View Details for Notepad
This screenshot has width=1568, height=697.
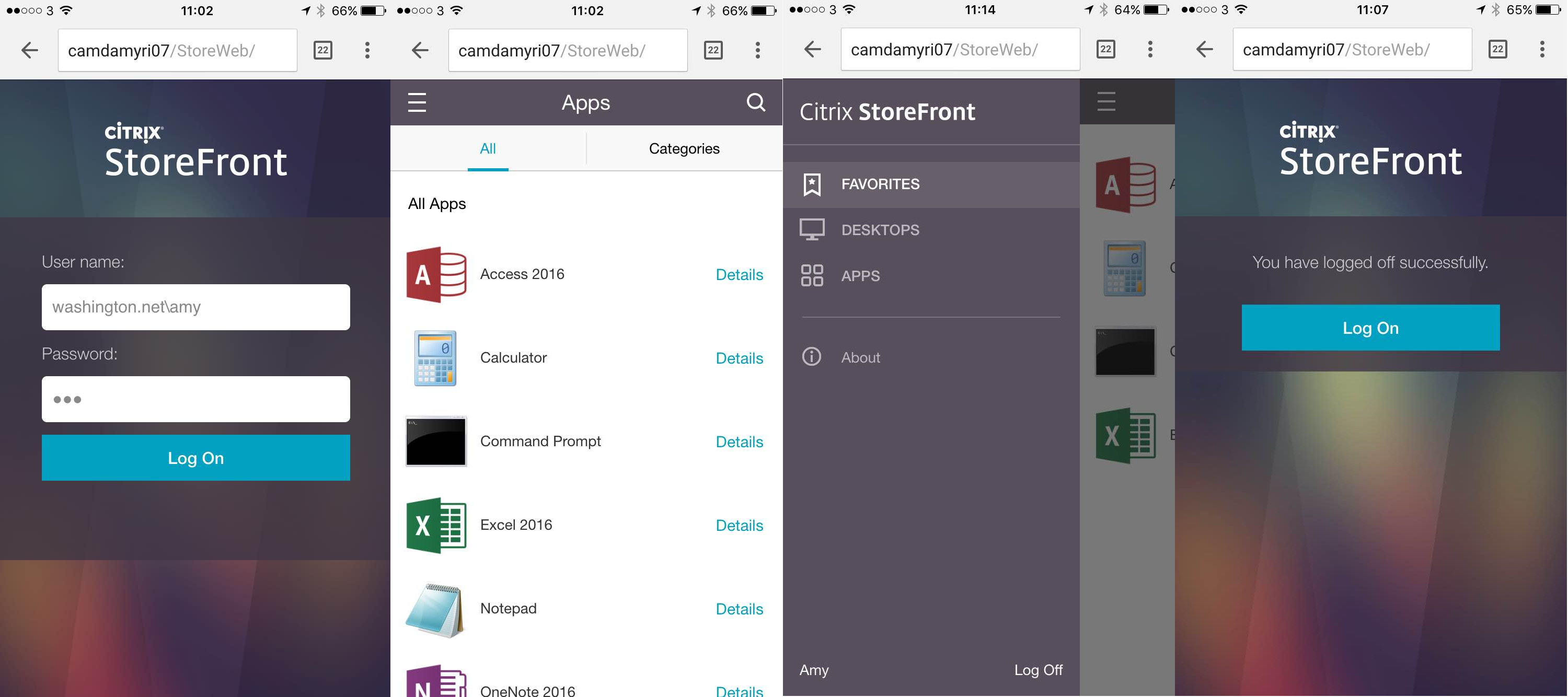tap(739, 609)
